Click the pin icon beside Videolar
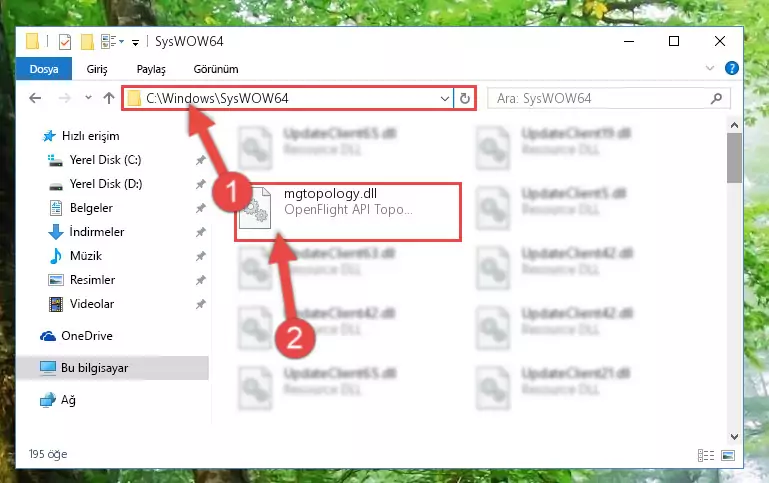Image resolution: width=769 pixels, height=483 pixels. (201, 304)
